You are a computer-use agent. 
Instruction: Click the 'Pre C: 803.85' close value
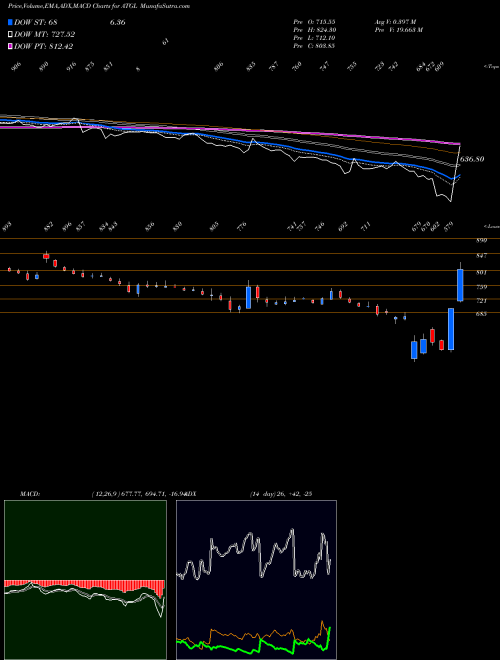314,45
